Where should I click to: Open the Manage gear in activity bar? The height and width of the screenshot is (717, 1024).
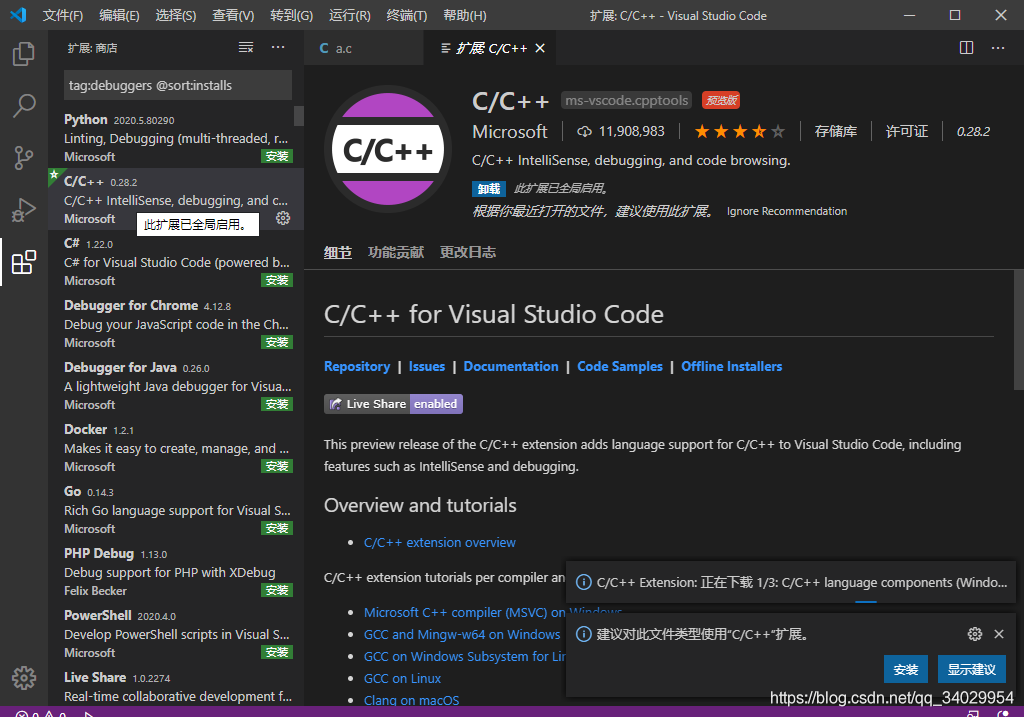coord(24,678)
